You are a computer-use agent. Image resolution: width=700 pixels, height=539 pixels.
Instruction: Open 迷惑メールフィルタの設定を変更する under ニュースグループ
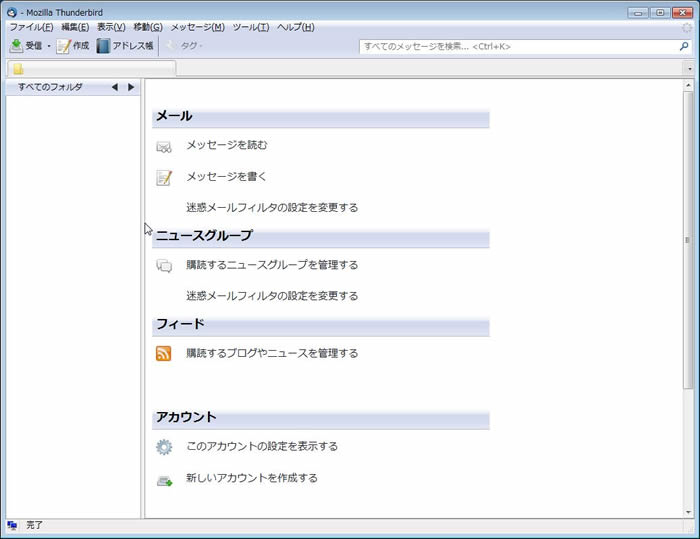[272, 296]
